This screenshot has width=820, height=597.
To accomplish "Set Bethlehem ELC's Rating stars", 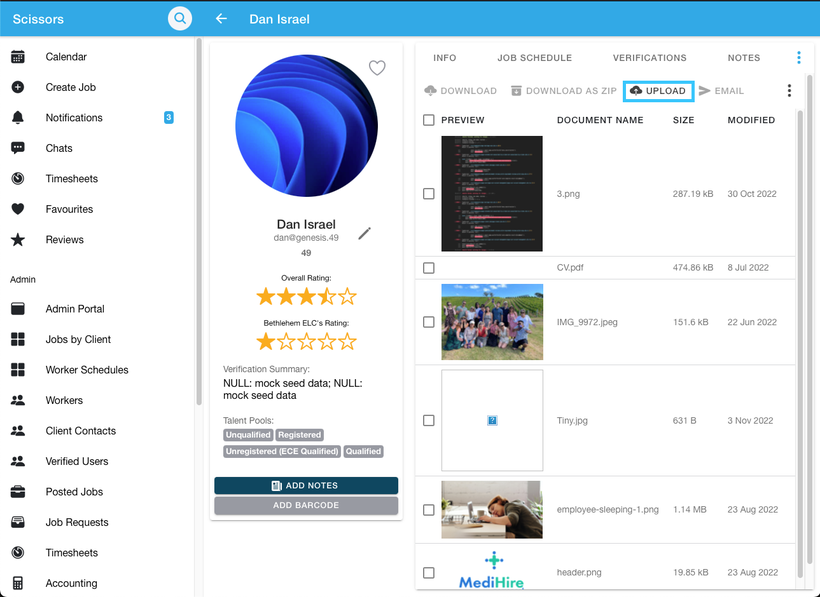I will pyautogui.click(x=306, y=342).
